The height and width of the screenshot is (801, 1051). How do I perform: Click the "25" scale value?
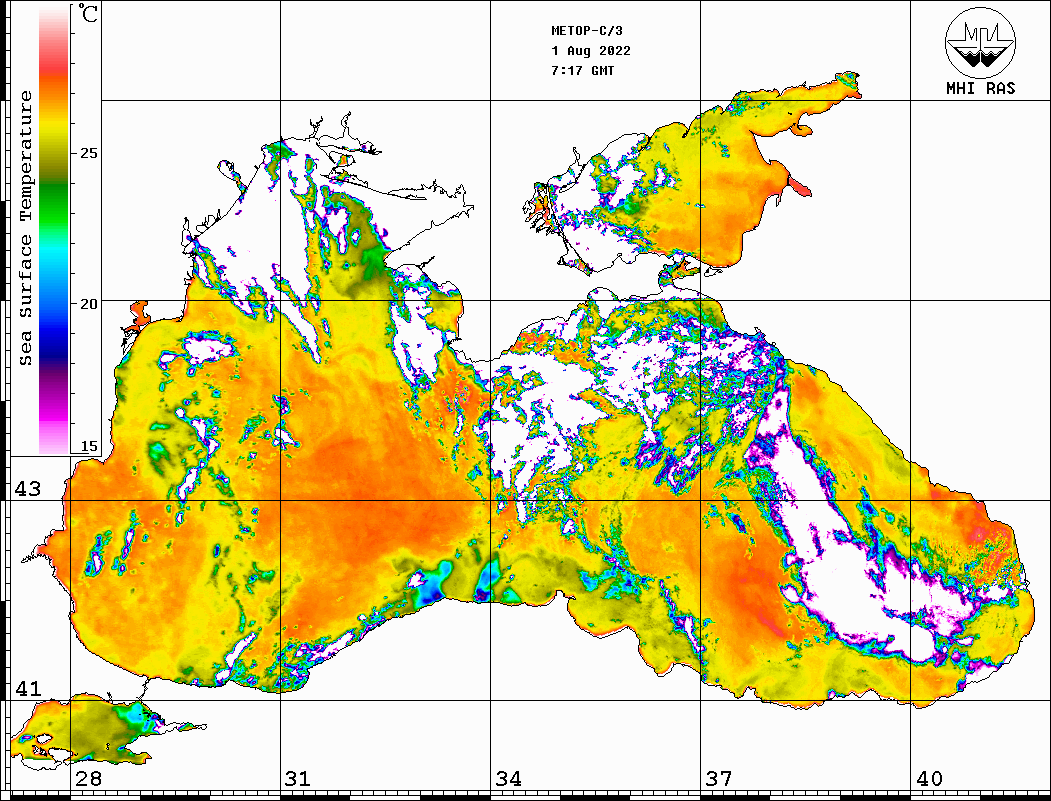tap(89, 153)
